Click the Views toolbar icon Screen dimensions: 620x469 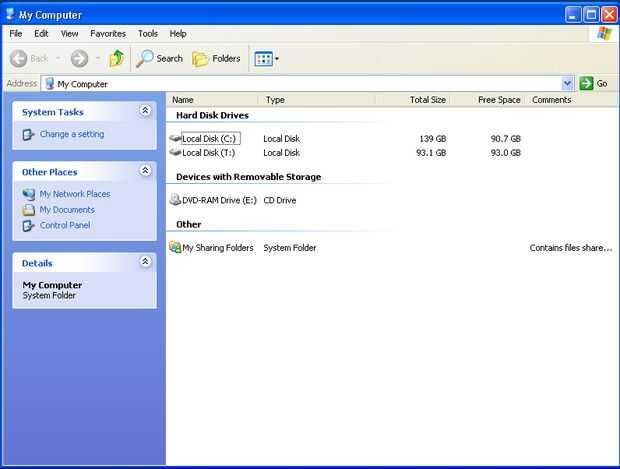click(x=263, y=59)
